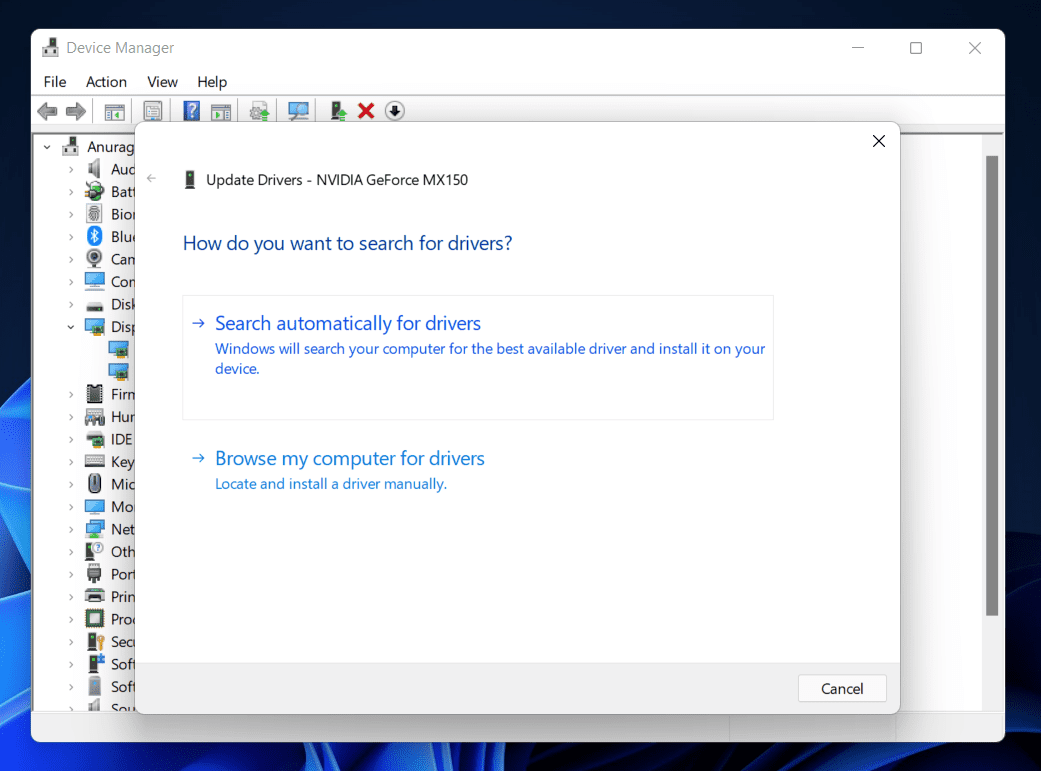
Task: Select the second display adapter child icon
Action: pos(119,372)
